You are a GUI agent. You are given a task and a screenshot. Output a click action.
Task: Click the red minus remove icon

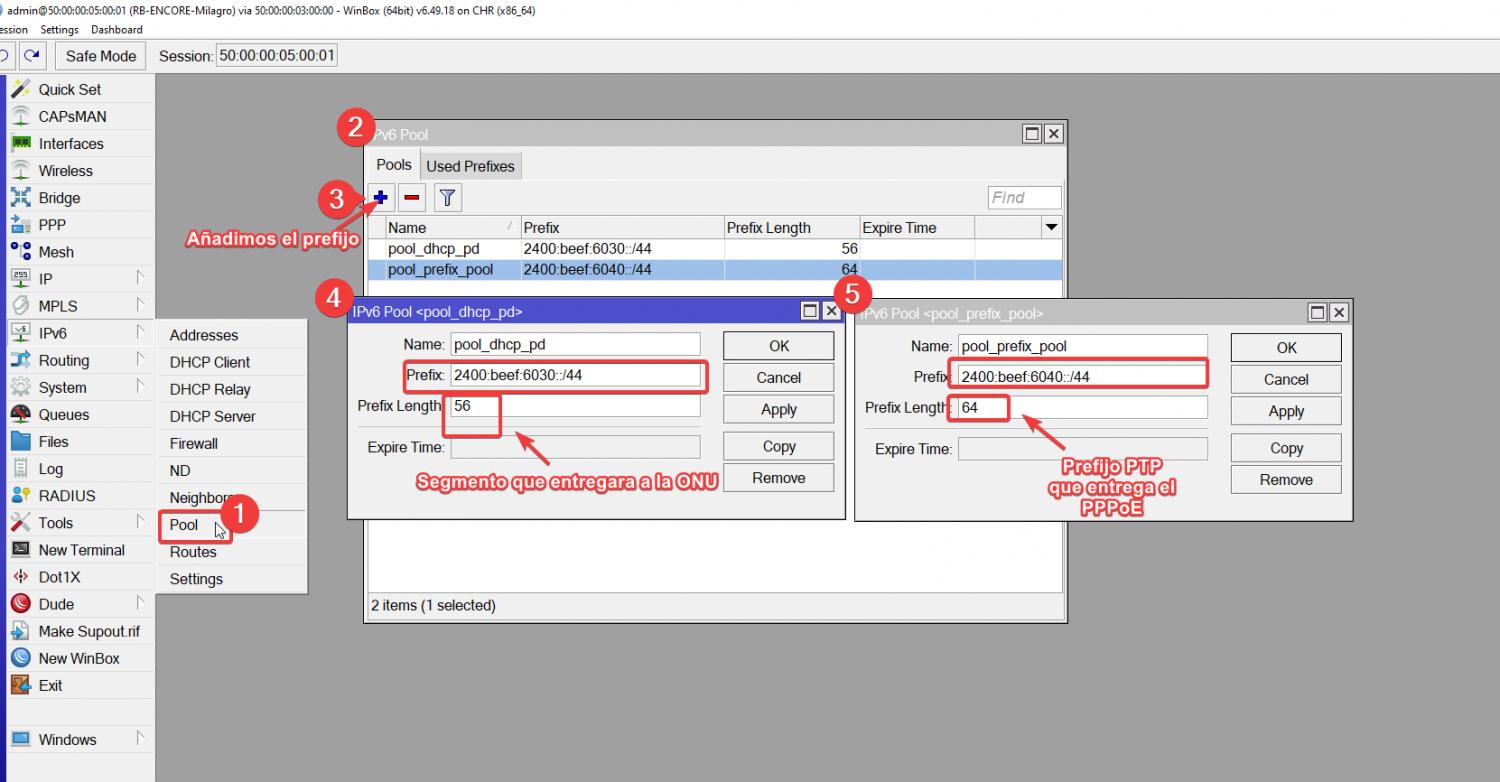[412, 198]
